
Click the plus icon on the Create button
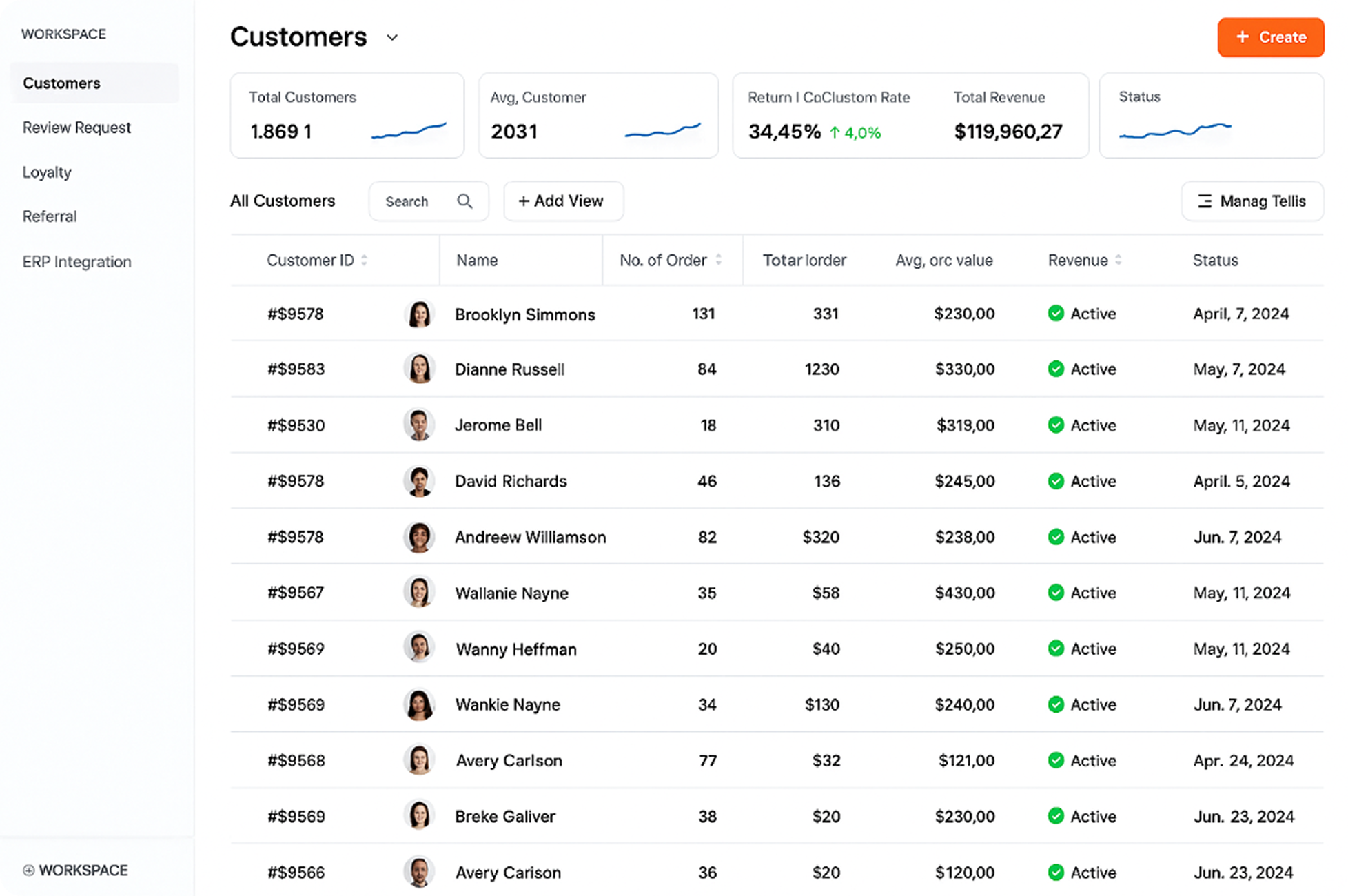coord(1242,37)
